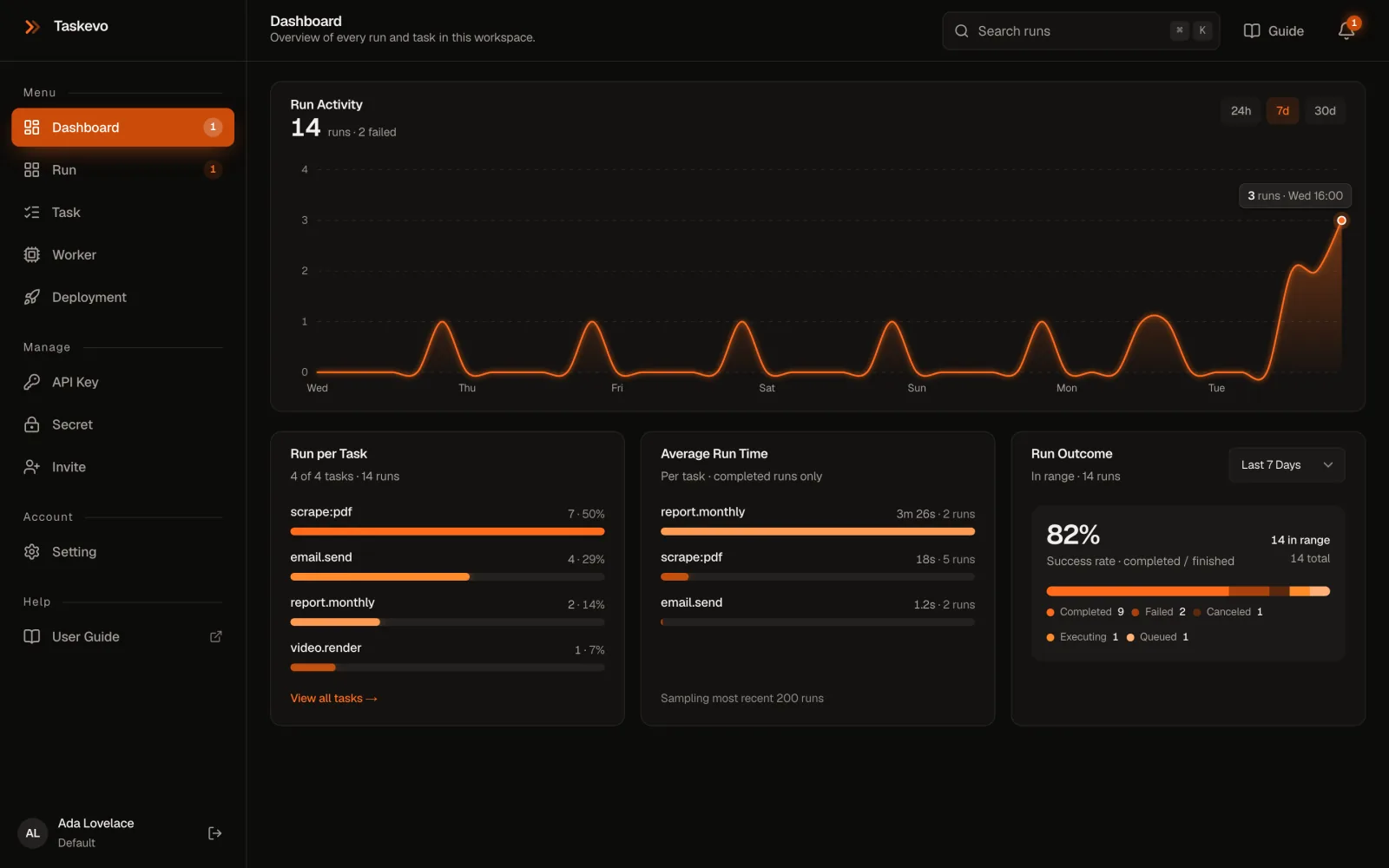This screenshot has height=868, width=1389.
Task: Click the Queued legend dot
Action: pyautogui.click(x=1130, y=638)
